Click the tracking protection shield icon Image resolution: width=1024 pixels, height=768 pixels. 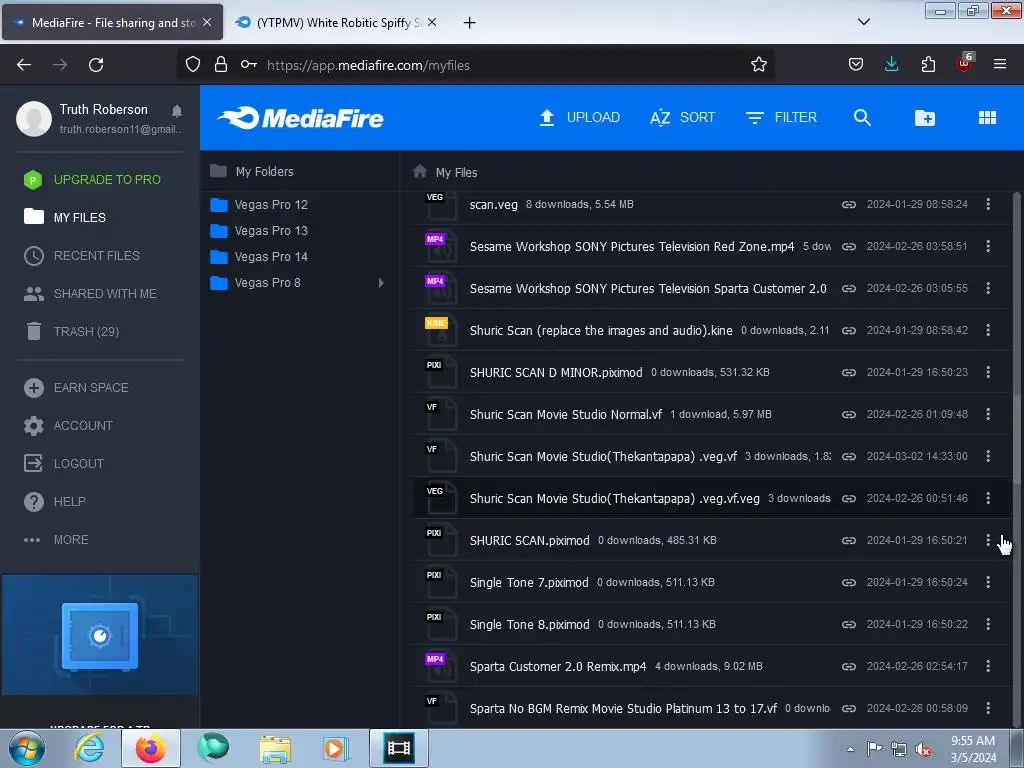pyautogui.click(x=193, y=65)
